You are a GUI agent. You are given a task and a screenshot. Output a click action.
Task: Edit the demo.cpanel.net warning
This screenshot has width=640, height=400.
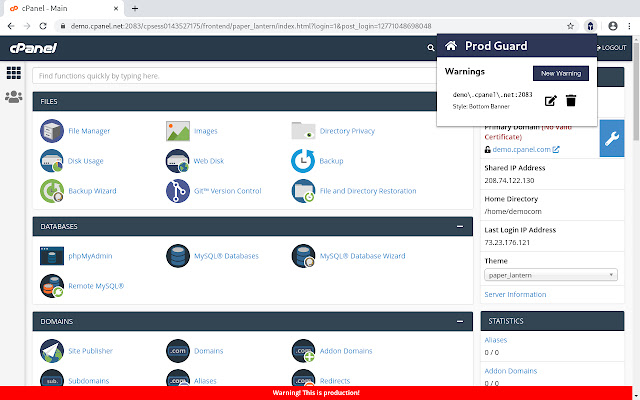click(551, 100)
